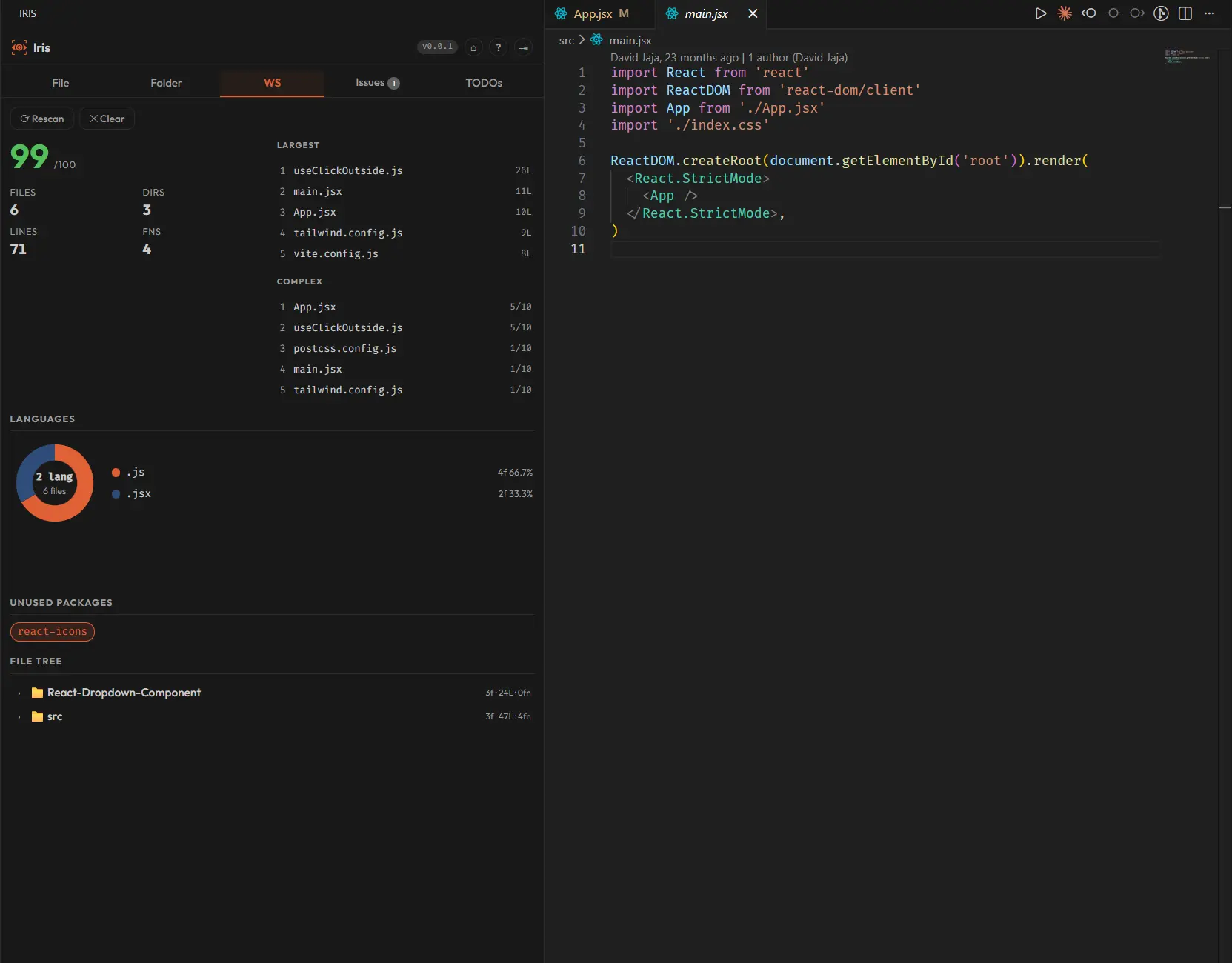Click the orange Iris burst icon in editor toolbar
Viewport: 1232px width, 963px height.
tap(1065, 13)
